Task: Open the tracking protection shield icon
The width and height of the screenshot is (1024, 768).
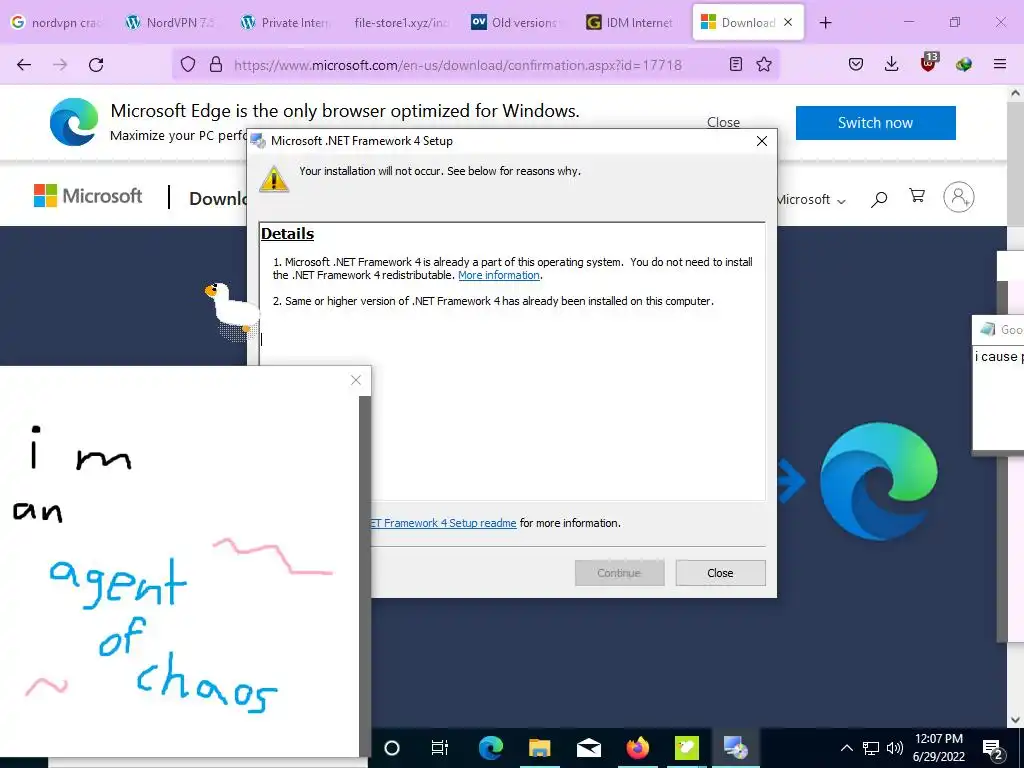Action: click(x=188, y=65)
